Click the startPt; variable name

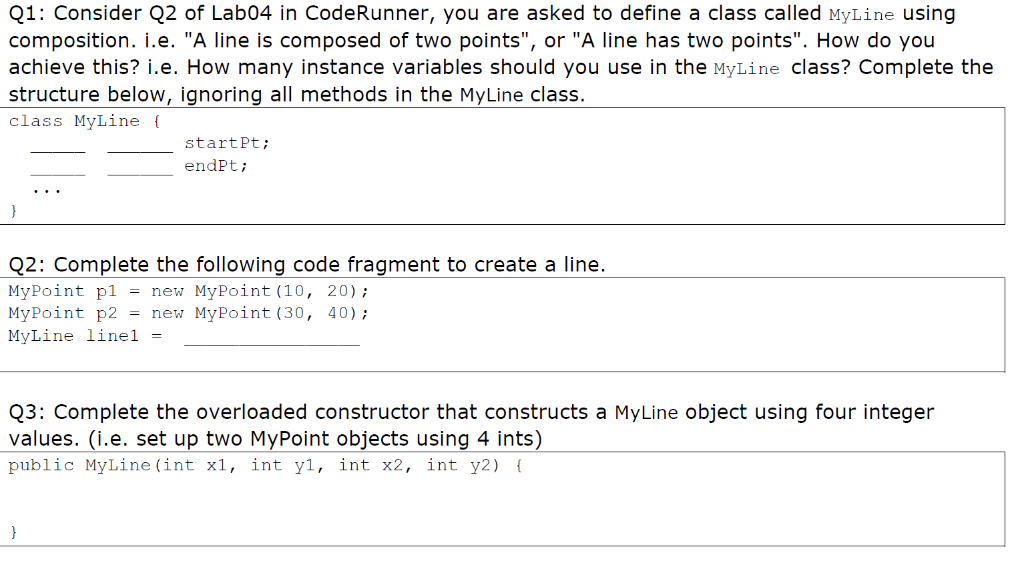tap(227, 143)
